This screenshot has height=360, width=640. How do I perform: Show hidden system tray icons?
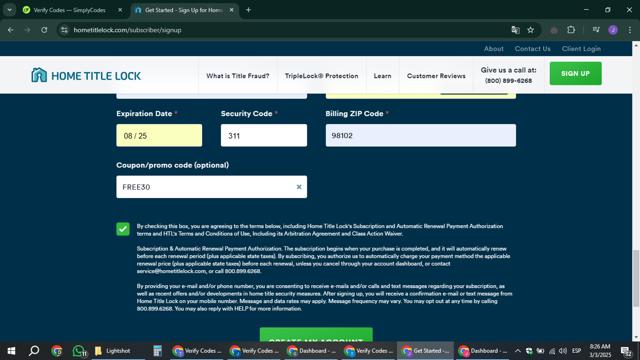click(518, 351)
